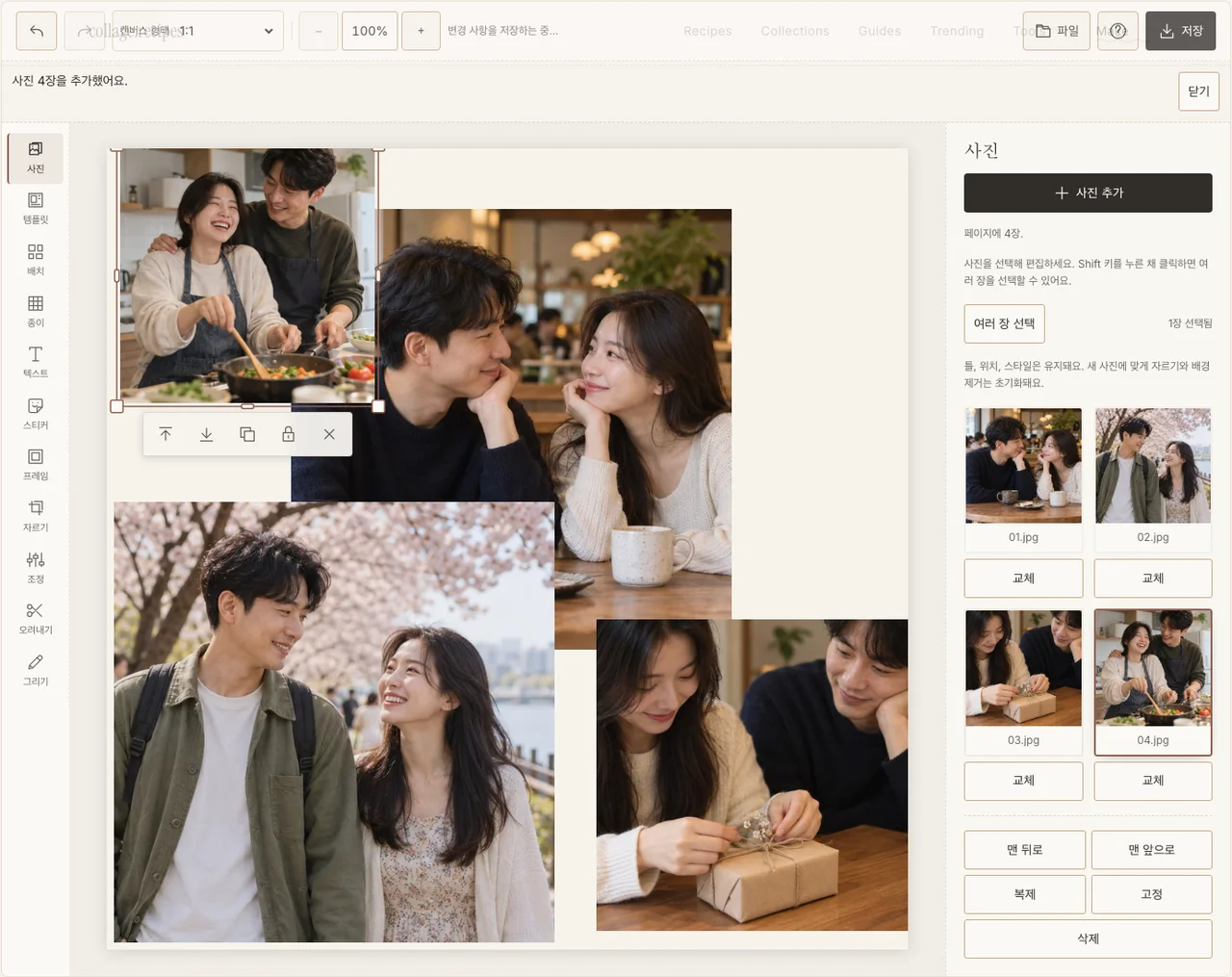Click the 저장 save button

pyautogui.click(x=1181, y=31)
